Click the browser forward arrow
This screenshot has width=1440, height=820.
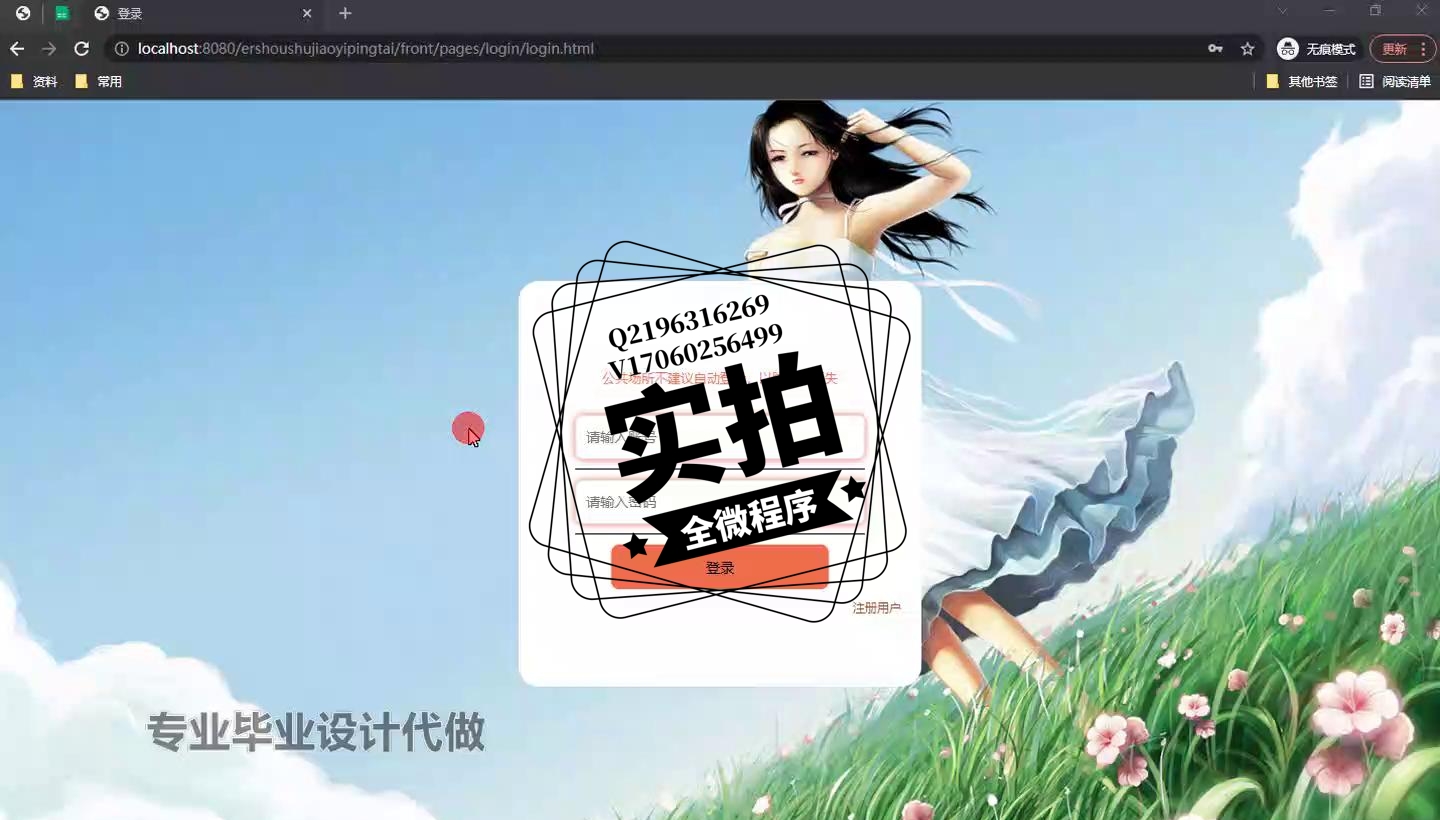pos(49,49)
